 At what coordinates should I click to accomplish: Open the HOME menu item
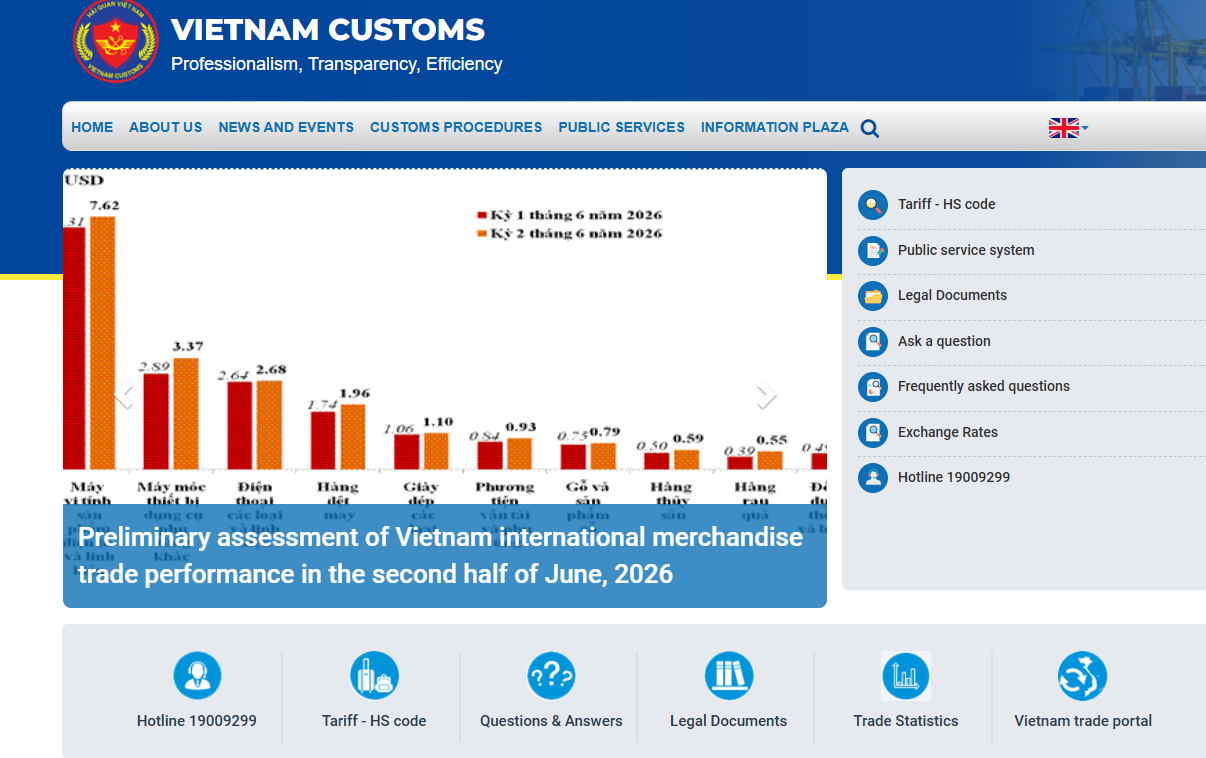[92, 127]
